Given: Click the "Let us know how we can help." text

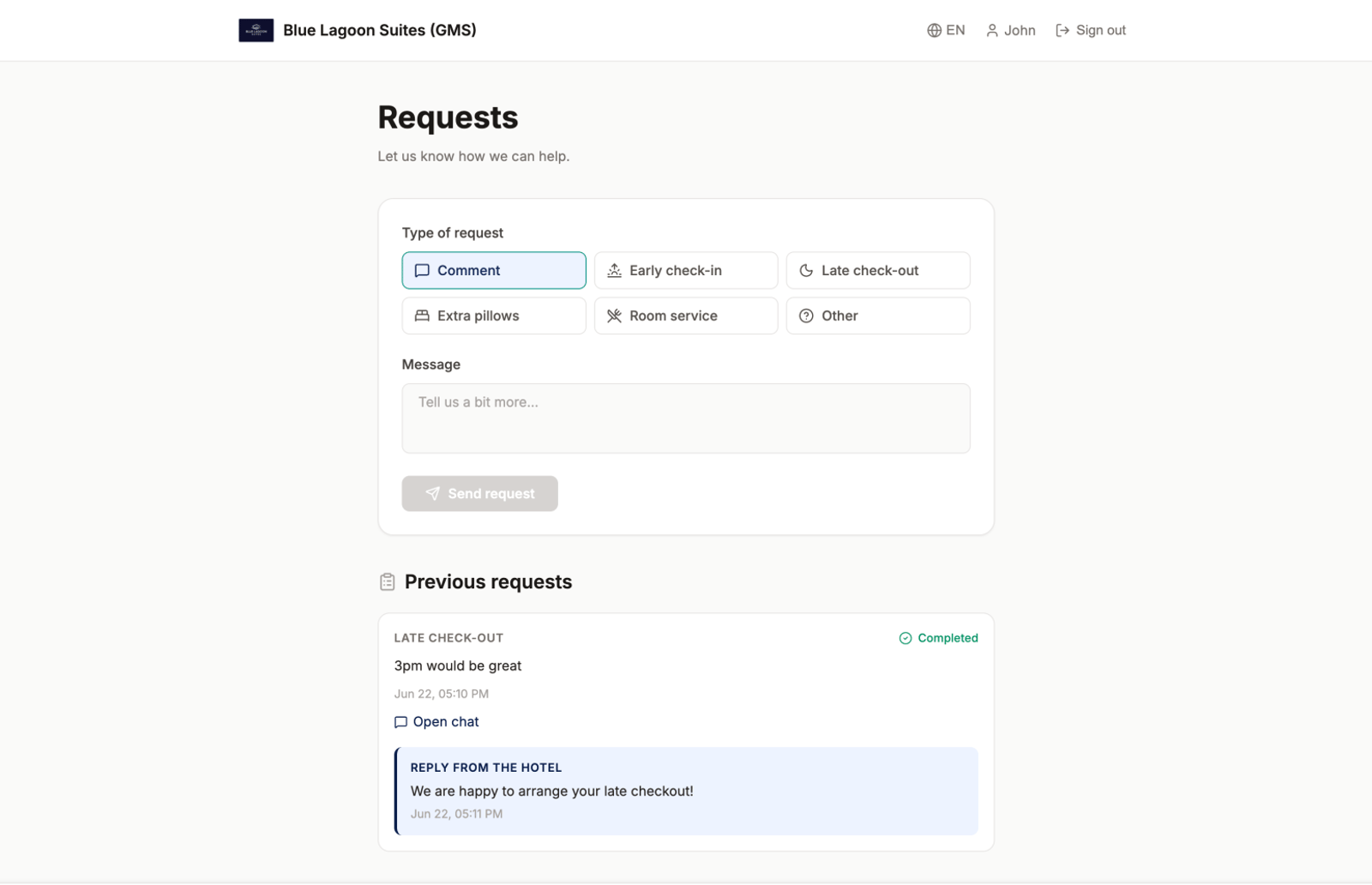Looking at the screenshot, I should 473,156.
